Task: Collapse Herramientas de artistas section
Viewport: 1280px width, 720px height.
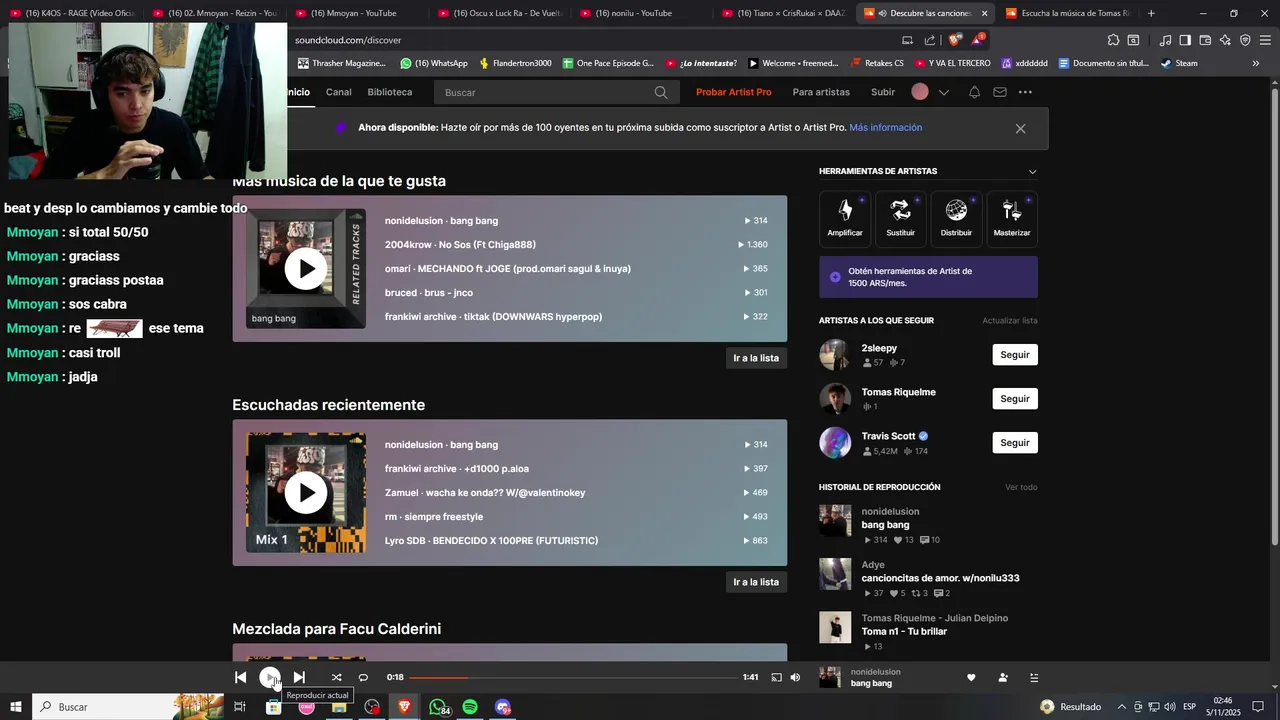Action: (1032, 171)
